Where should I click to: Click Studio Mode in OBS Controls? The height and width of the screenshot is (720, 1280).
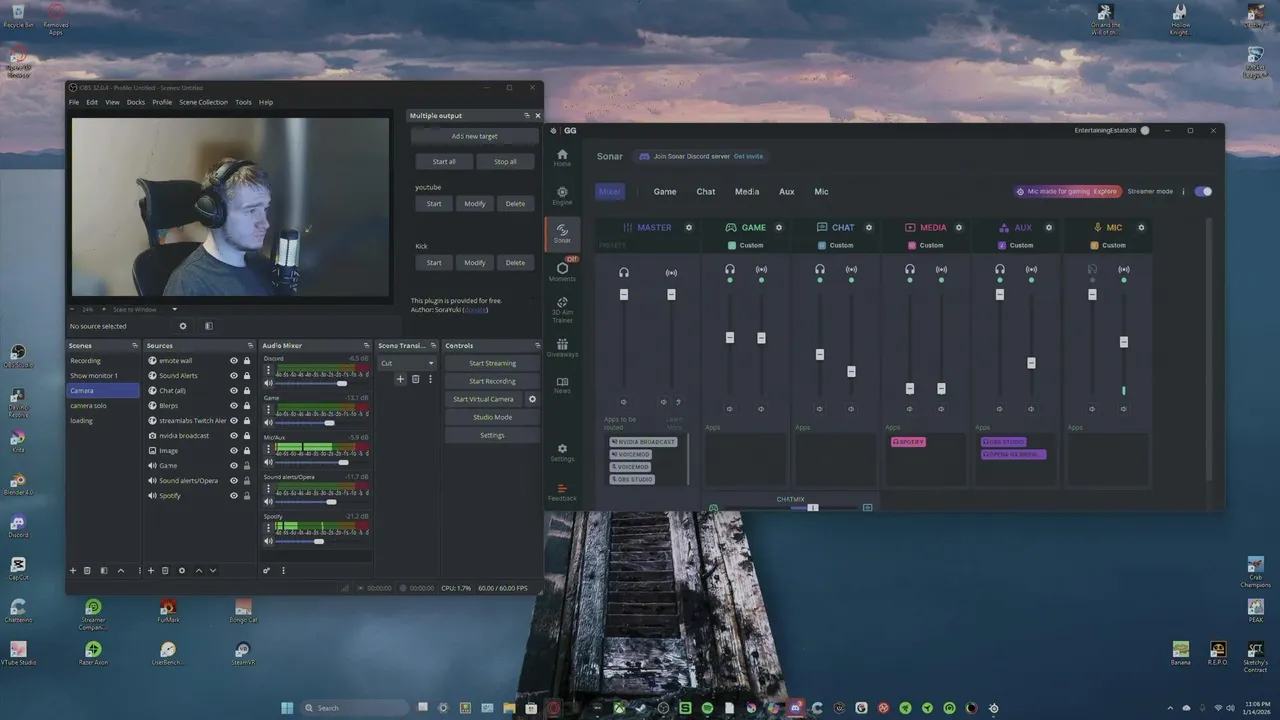pos(492,417)
